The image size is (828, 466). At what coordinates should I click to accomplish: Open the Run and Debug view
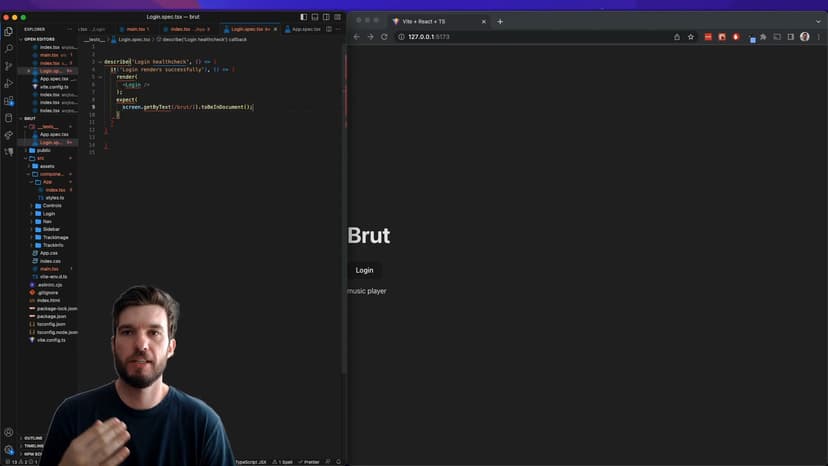[9, 83]
